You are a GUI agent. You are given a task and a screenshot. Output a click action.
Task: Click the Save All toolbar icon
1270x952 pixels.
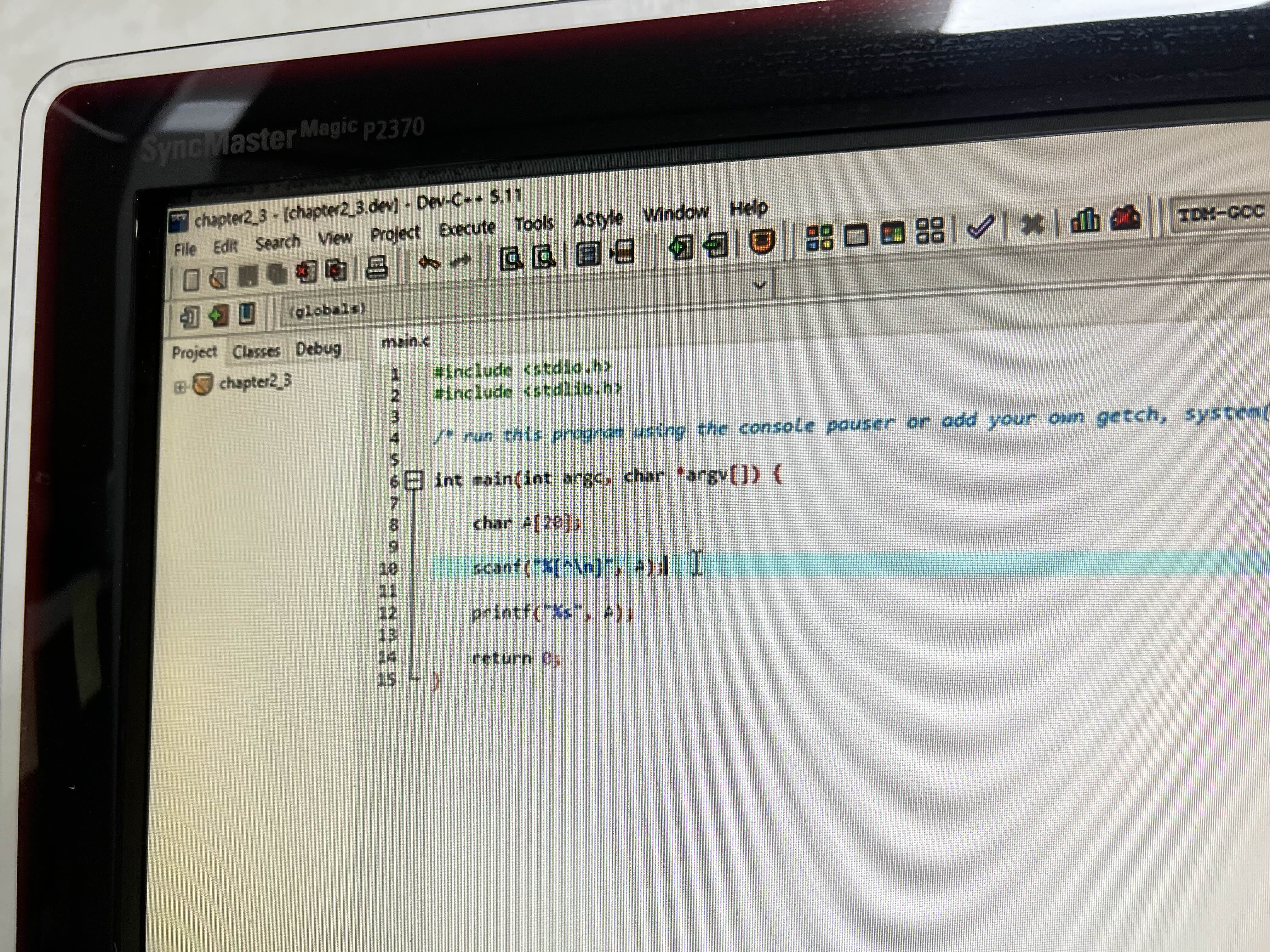click(x=277, y=274)
